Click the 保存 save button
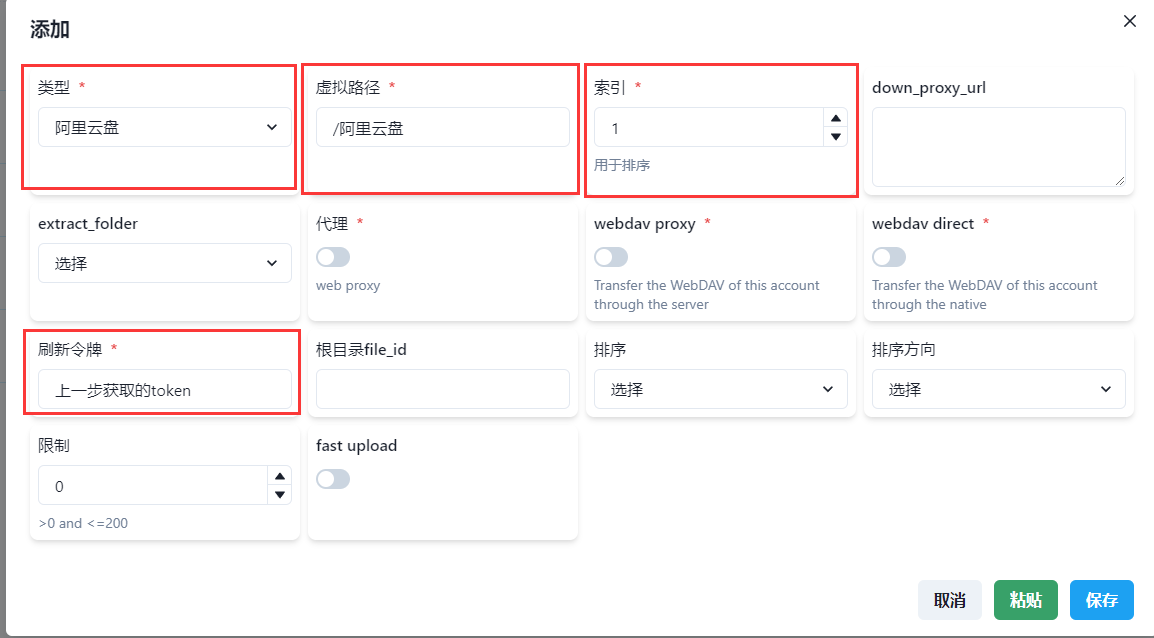The width and height of the screenshot is (1154, 638). (1101, 600)
